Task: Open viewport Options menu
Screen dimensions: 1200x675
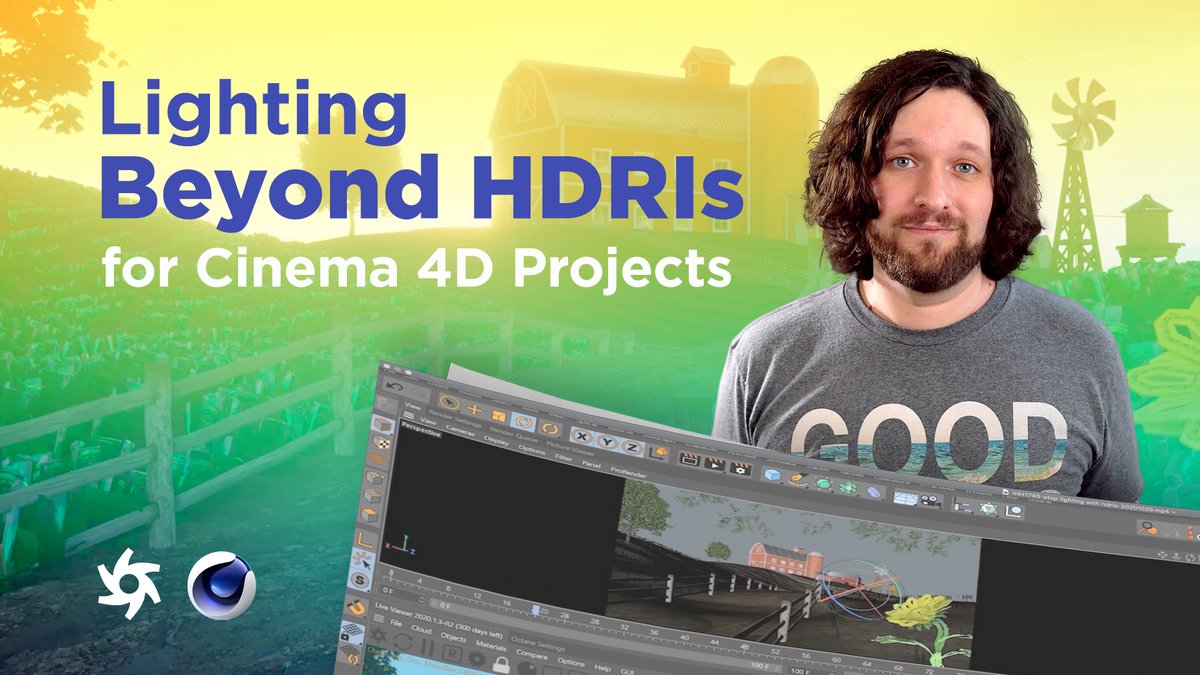Action: point(532,450)
